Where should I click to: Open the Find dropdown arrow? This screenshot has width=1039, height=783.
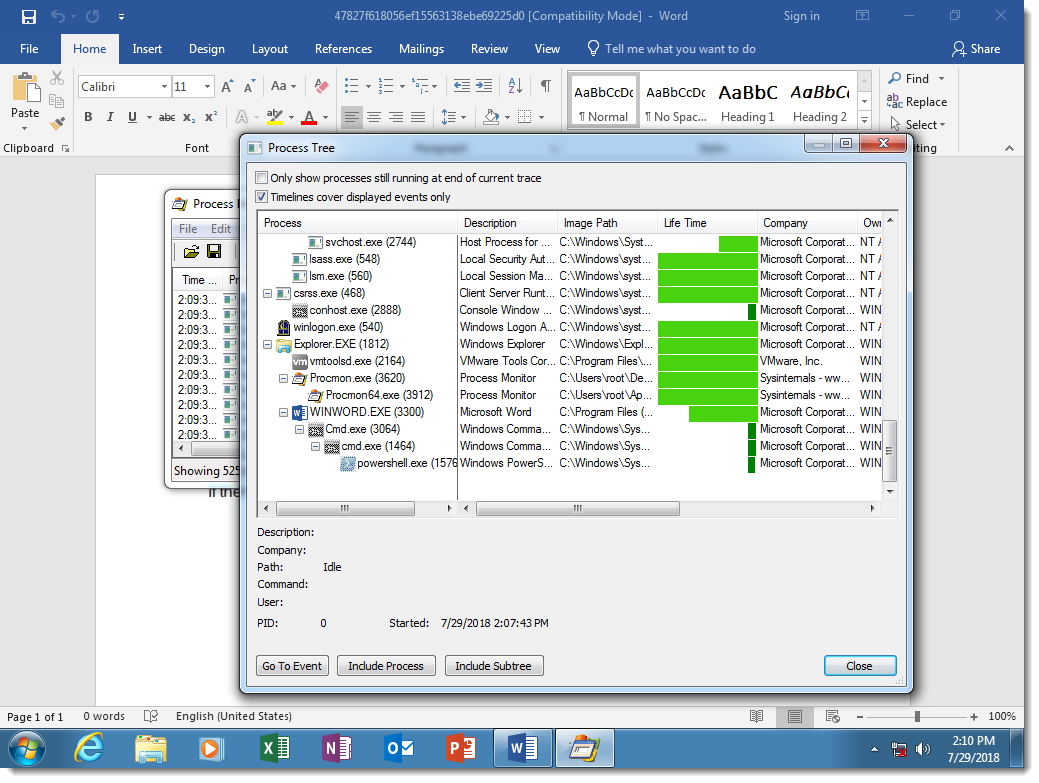pos(942,79)
